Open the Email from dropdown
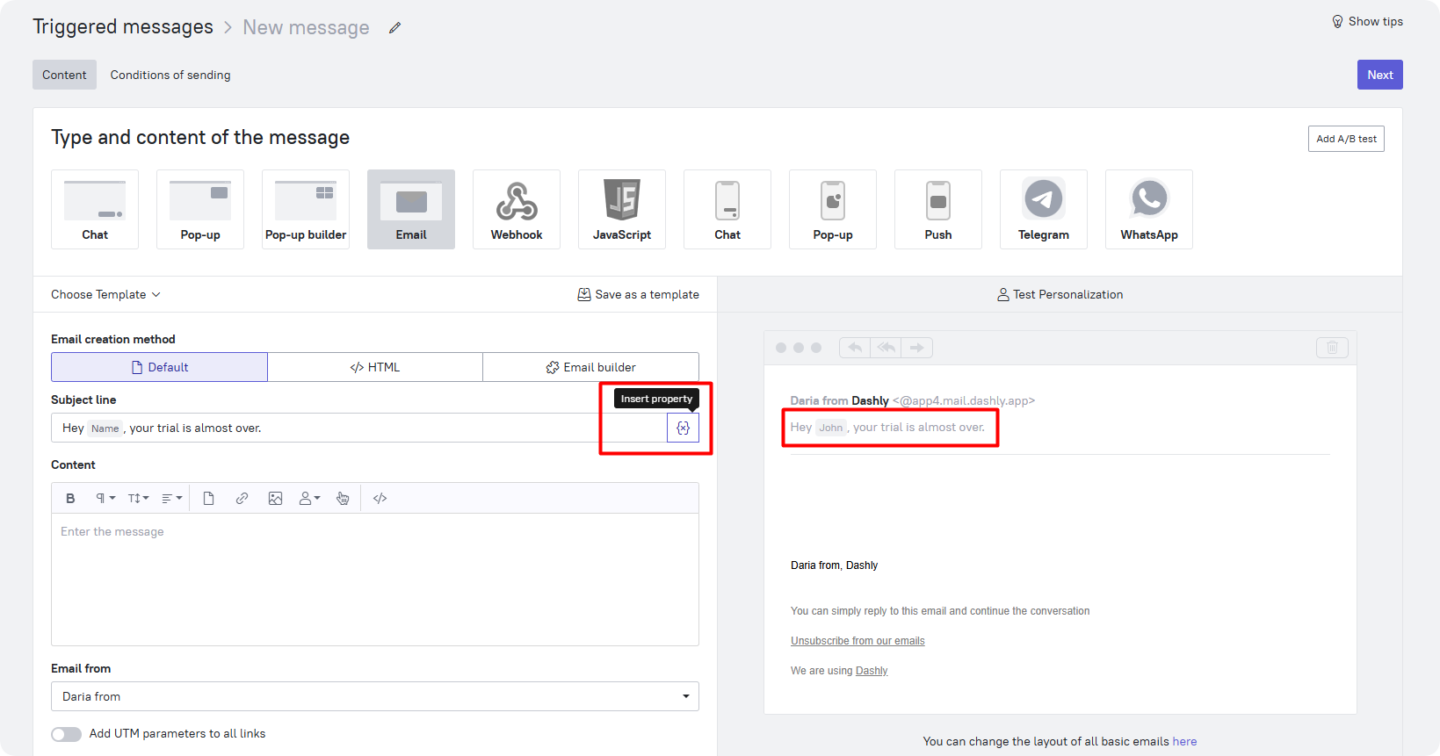 pyautogui.click(x=374, y=696)
